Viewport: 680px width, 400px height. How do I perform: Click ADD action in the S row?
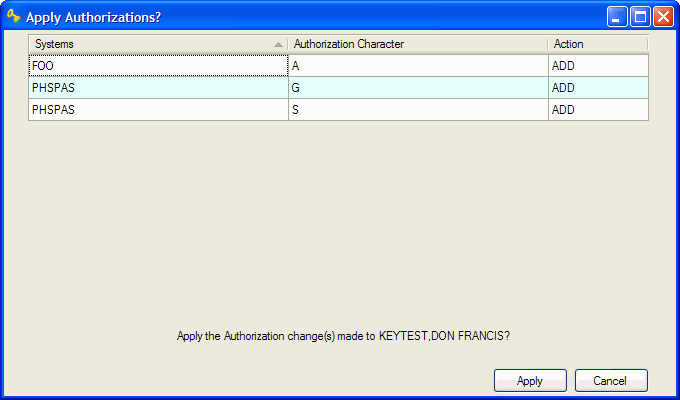[597, 110]
